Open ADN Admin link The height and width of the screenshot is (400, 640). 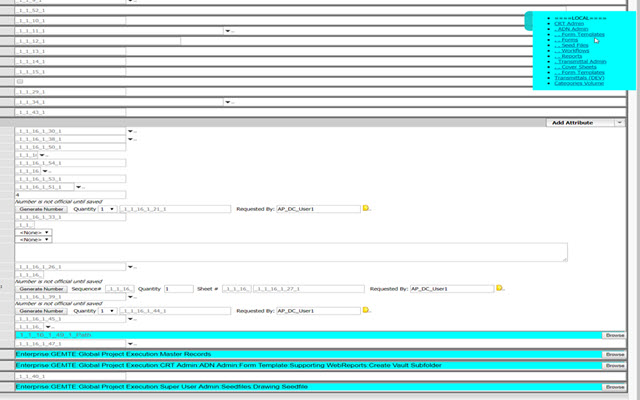pyautogui.click(x=571, y=29)
